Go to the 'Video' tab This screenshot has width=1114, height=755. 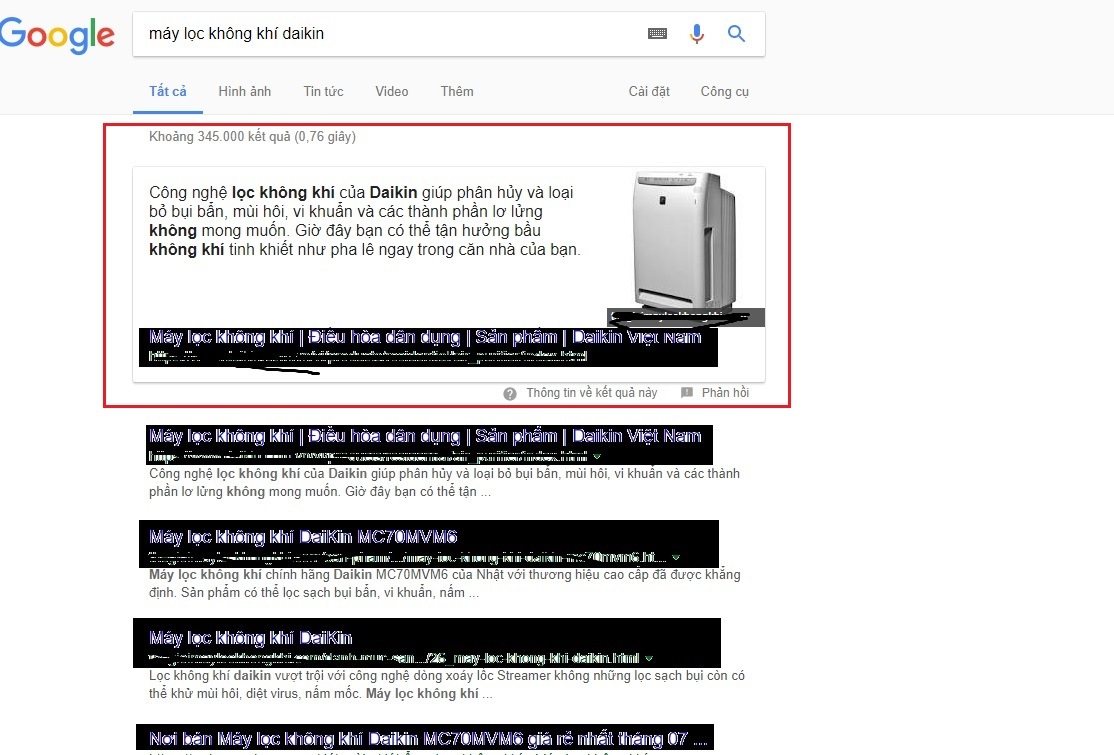tap(391, 92)
